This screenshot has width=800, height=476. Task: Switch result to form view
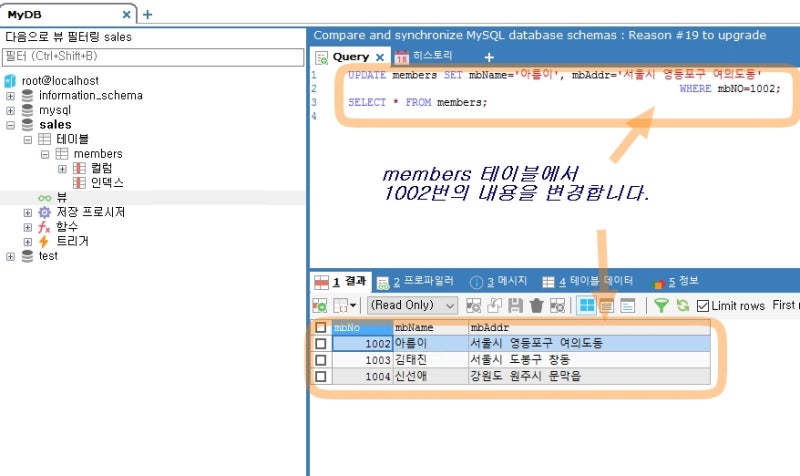click(606, 306)
